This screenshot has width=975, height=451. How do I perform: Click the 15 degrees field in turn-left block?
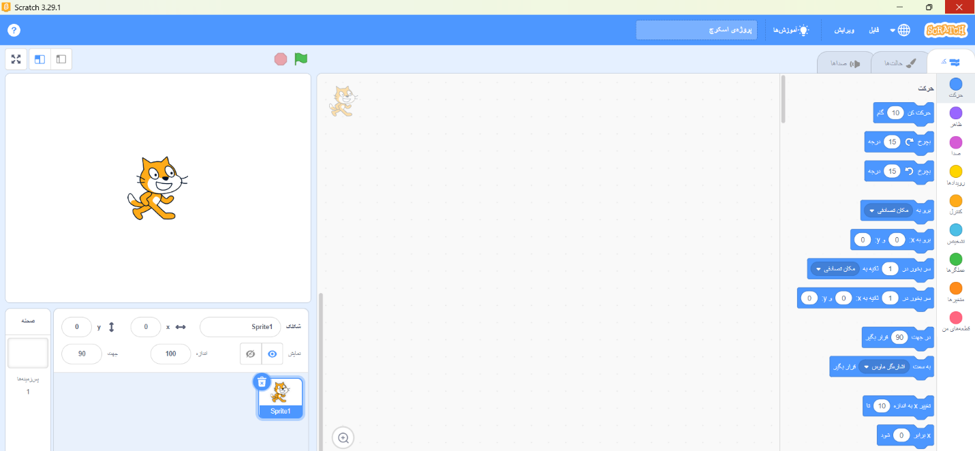[x=892, y=171]
